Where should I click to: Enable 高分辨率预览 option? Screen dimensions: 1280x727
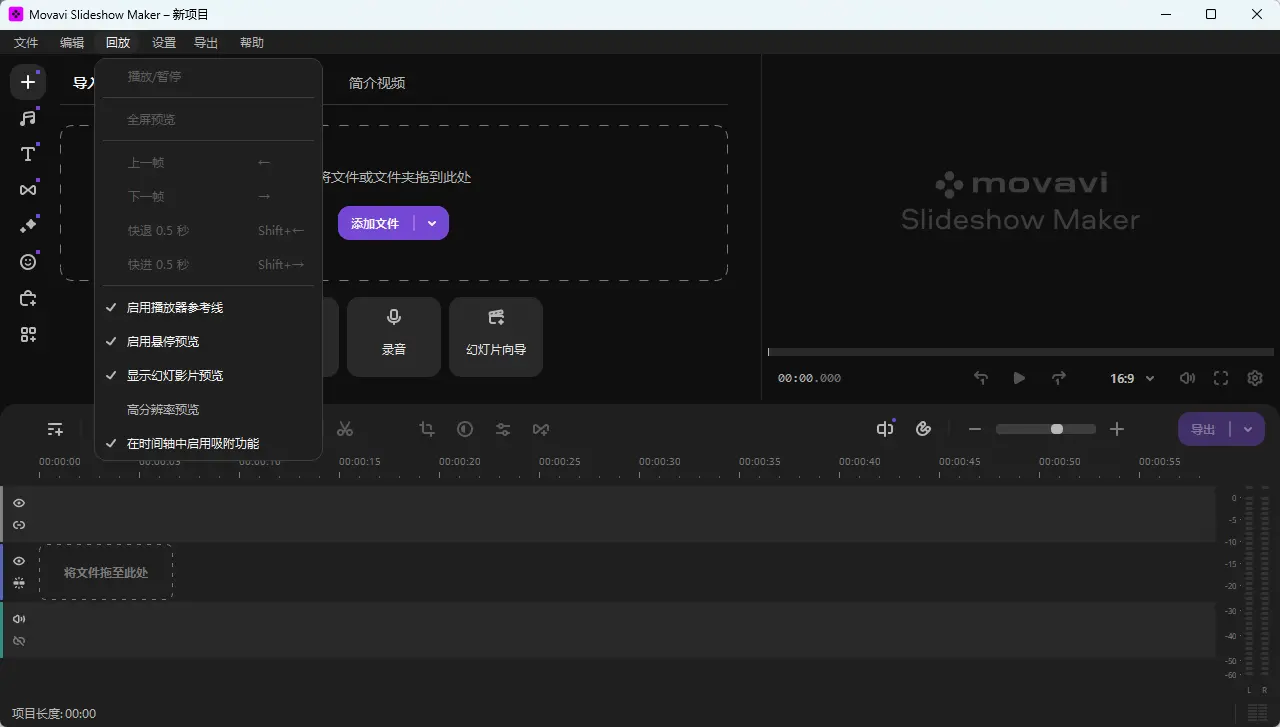pyautogui.click(x=208, y=410)
